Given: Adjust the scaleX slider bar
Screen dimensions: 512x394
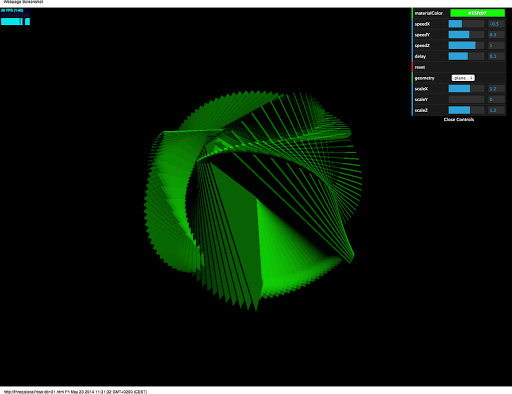Looking at the screenshot, I should [x=466, y=89].
